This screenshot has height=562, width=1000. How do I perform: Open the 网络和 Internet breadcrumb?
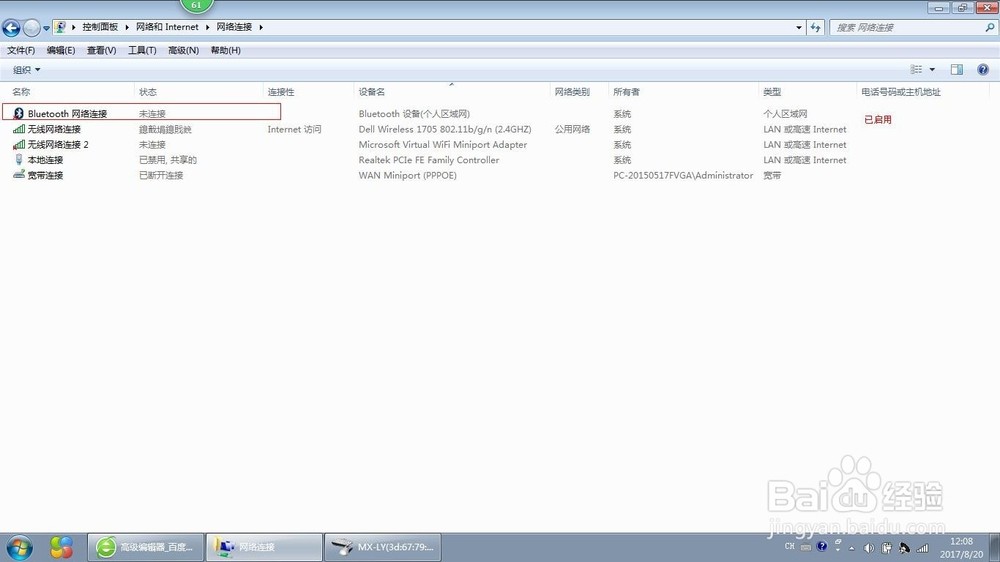(167, 27)
